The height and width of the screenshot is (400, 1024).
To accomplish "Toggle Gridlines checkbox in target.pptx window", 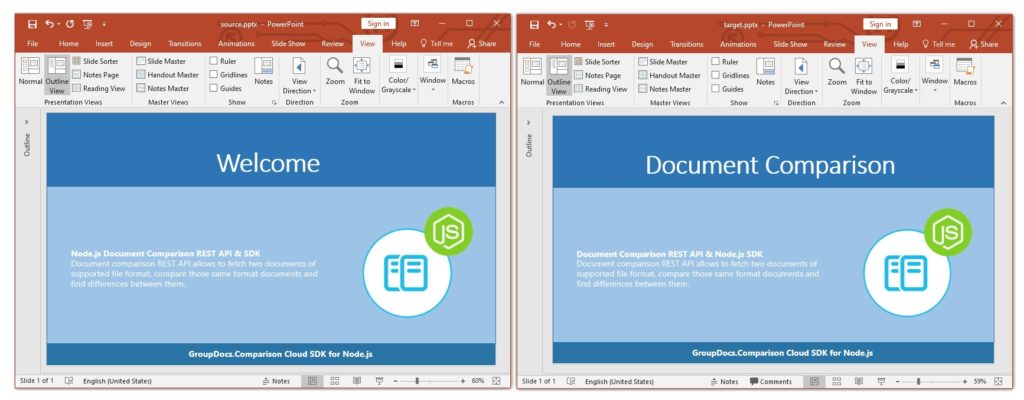I will tap(716, 75).
